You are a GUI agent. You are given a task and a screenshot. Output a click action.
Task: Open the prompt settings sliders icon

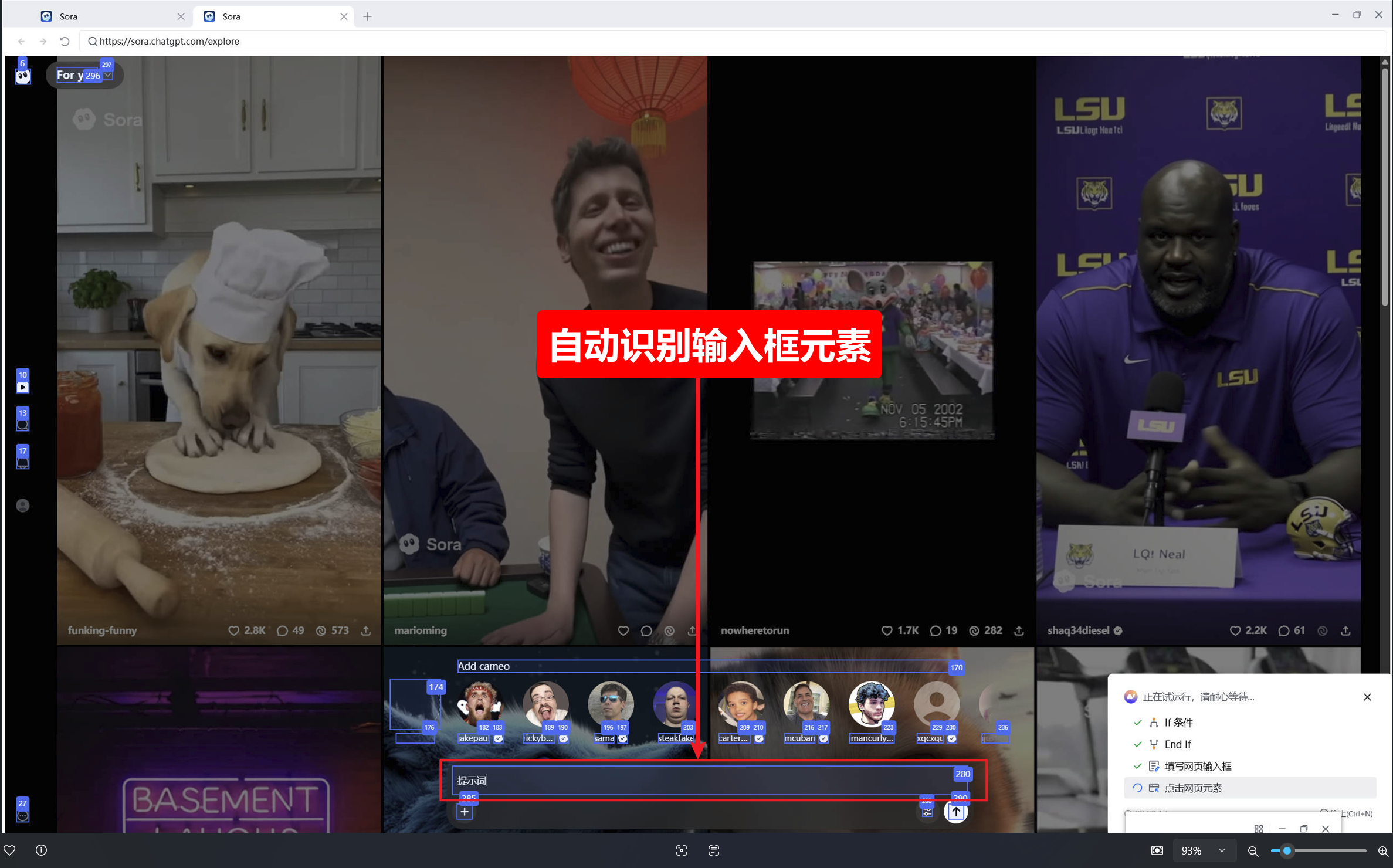927,812
